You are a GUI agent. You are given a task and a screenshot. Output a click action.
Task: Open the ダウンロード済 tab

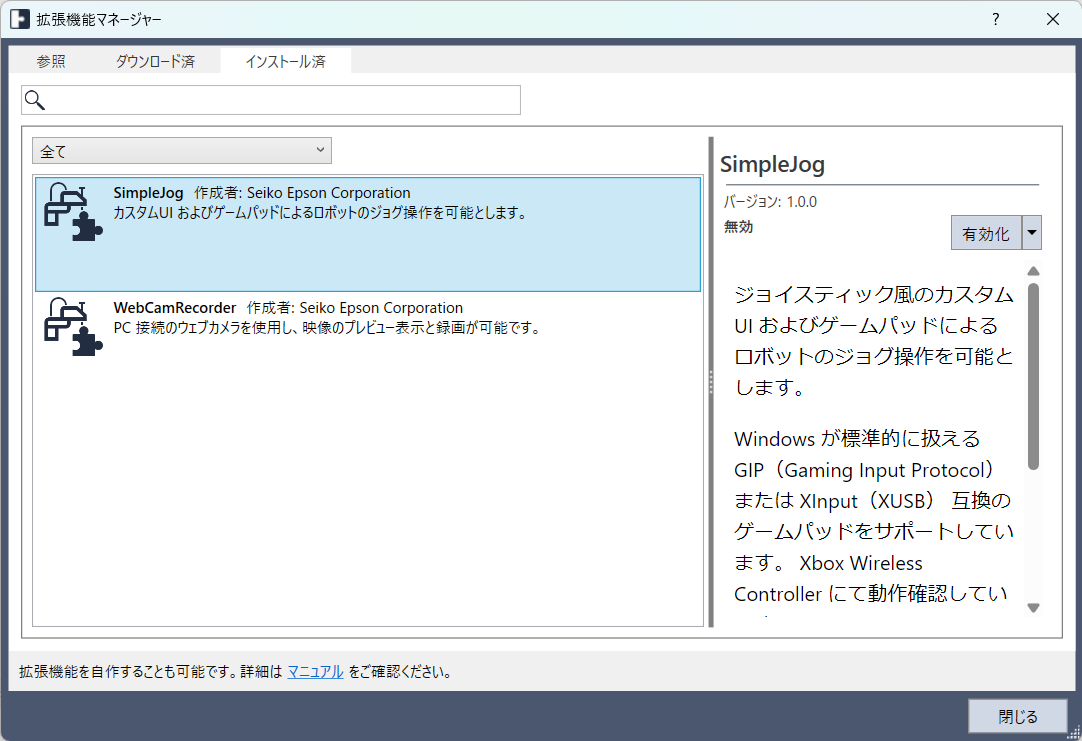tap(155, 61)
